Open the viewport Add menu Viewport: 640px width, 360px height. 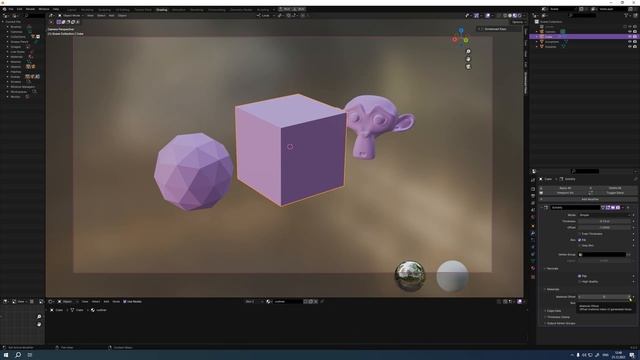click(x=111, y=16)
